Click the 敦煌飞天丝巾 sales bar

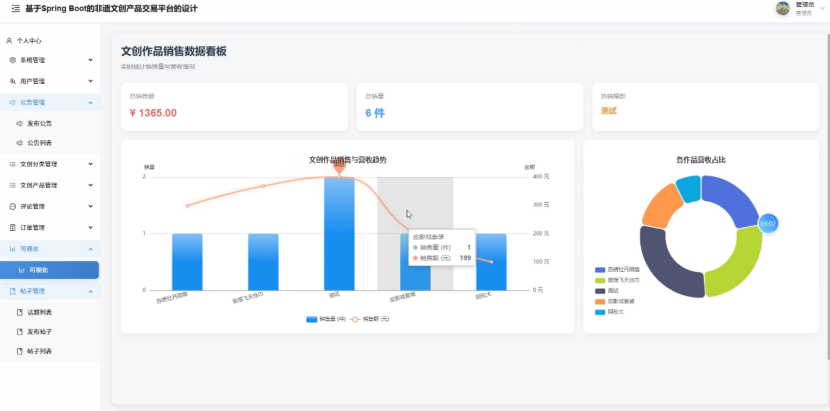coord(263,262)
